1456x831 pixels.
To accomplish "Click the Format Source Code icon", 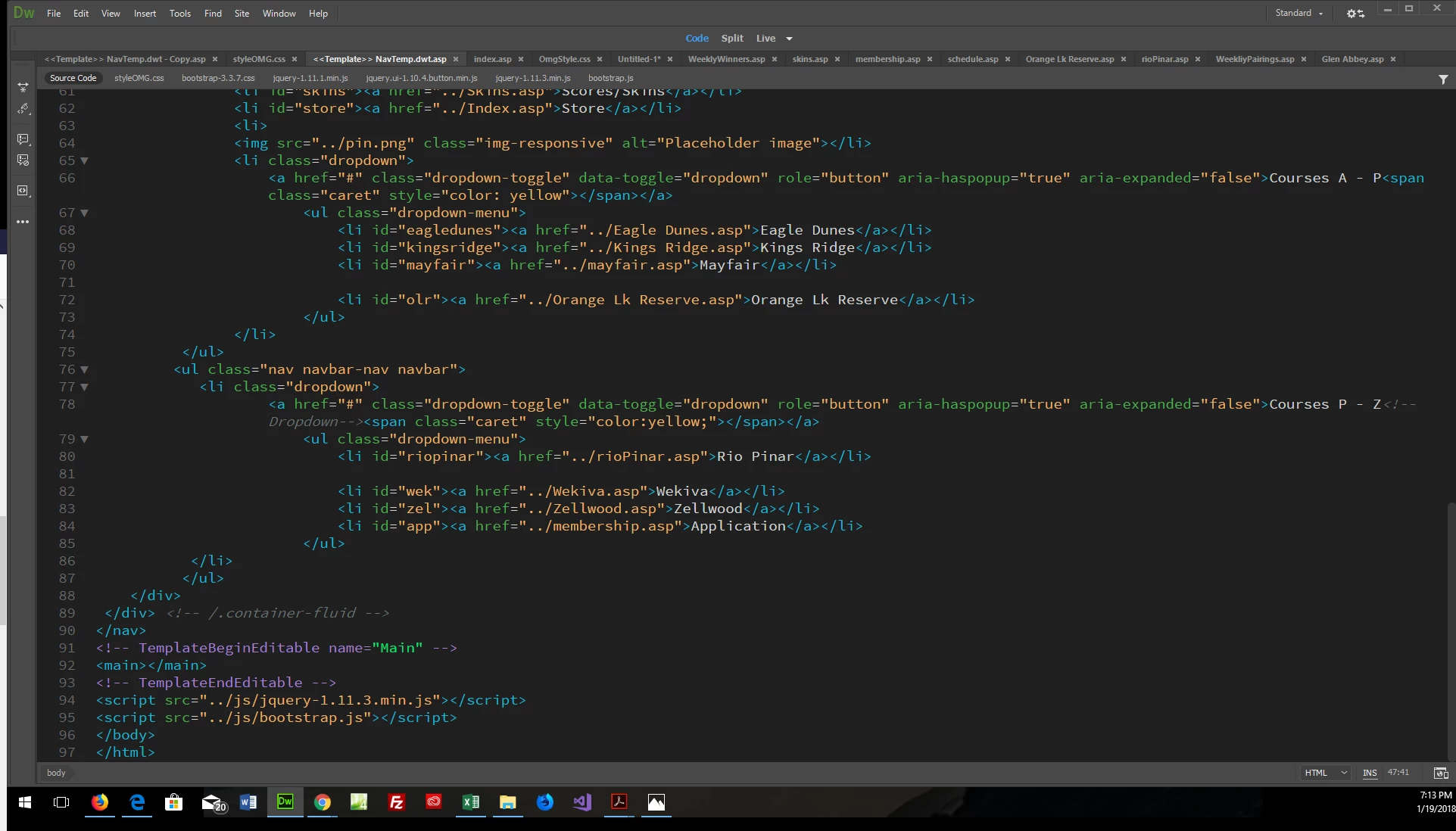I will [x=23, y=110].
